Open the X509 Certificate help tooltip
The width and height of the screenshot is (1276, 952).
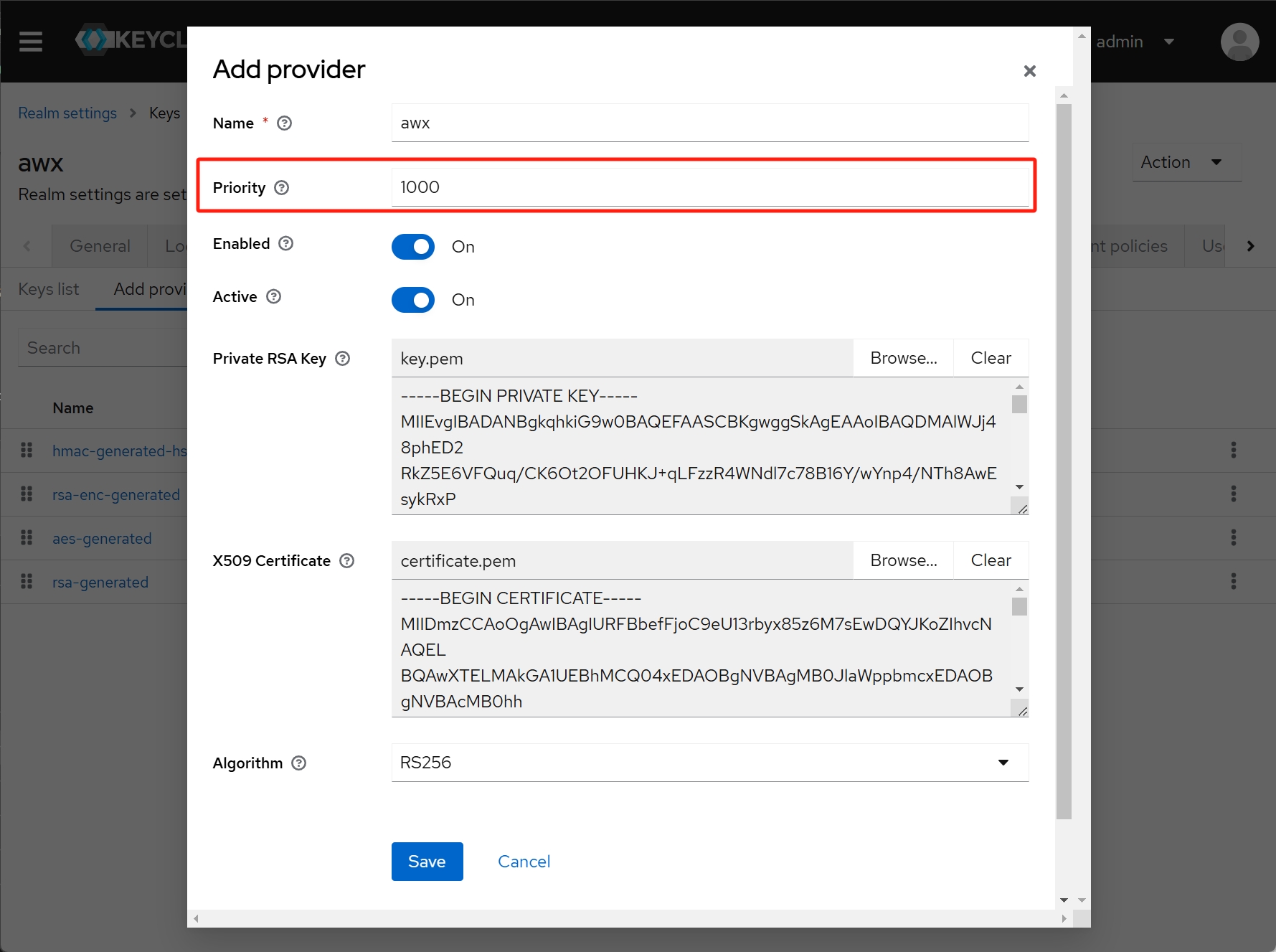pyautogui.click(x=347, y=561)
